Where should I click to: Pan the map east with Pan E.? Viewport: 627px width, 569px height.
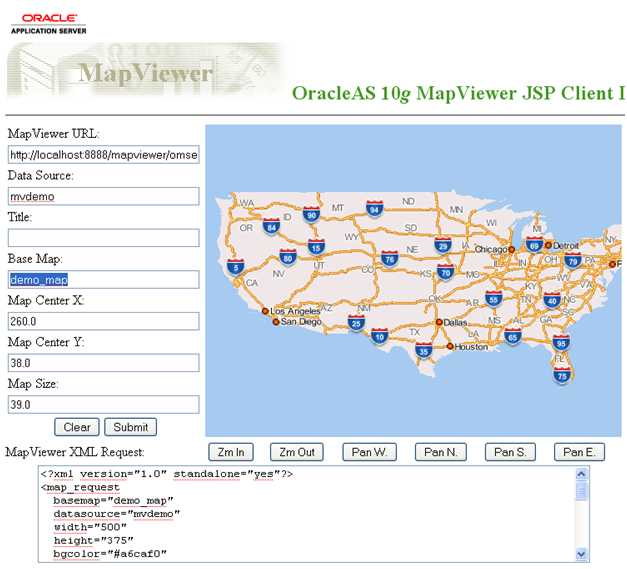(x=579, y=452)
